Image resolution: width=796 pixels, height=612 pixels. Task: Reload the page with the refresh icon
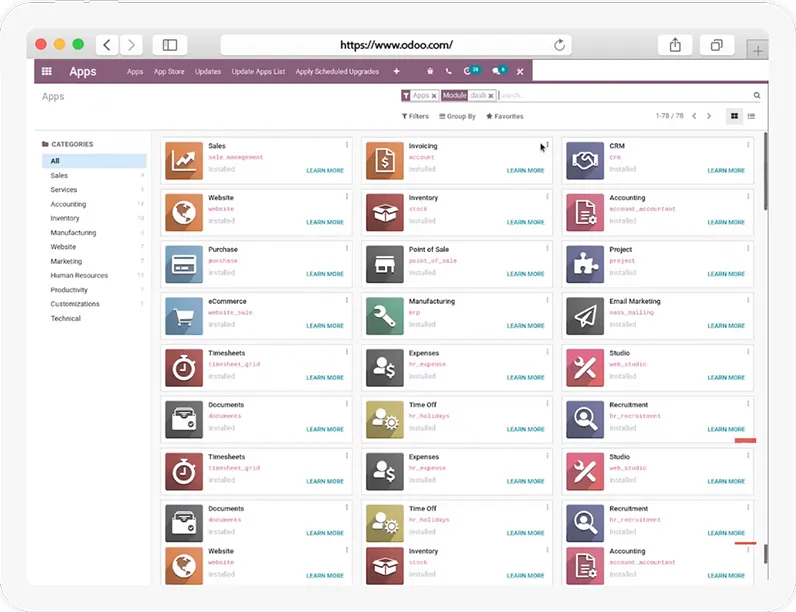point(559,45)
